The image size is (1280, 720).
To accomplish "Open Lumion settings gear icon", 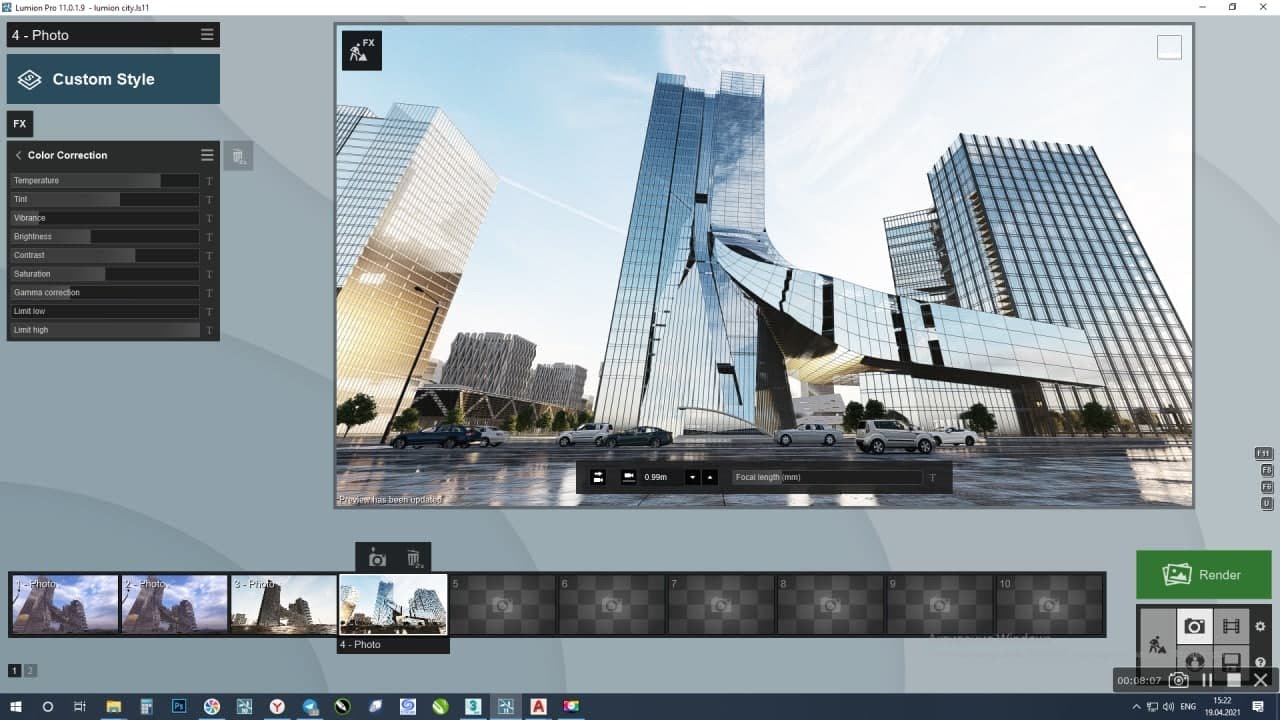I will [x=1261, y=627].
